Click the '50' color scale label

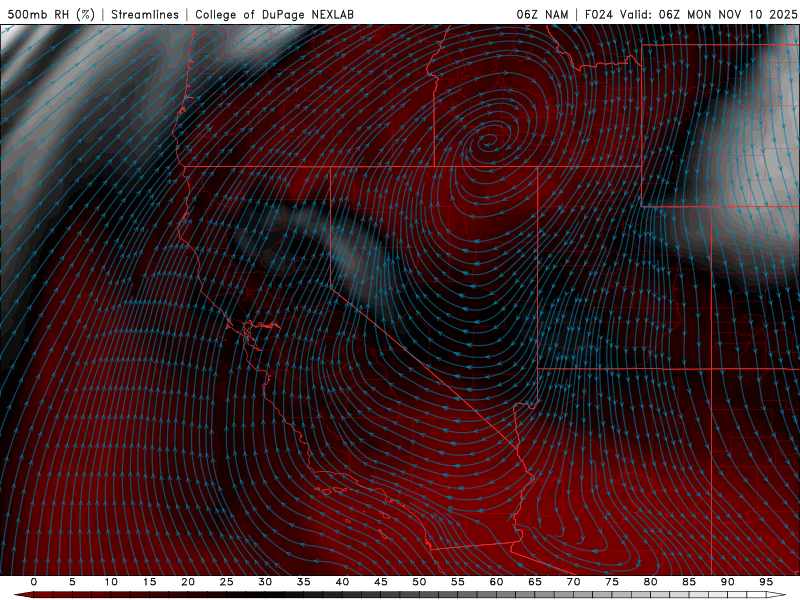[419, 582]
